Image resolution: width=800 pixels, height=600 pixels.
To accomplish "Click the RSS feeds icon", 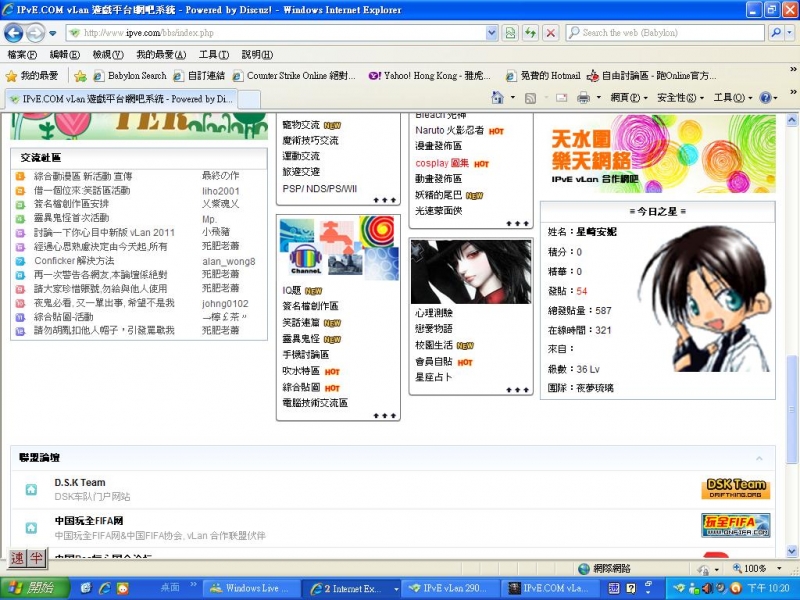I will coord(531,98).
